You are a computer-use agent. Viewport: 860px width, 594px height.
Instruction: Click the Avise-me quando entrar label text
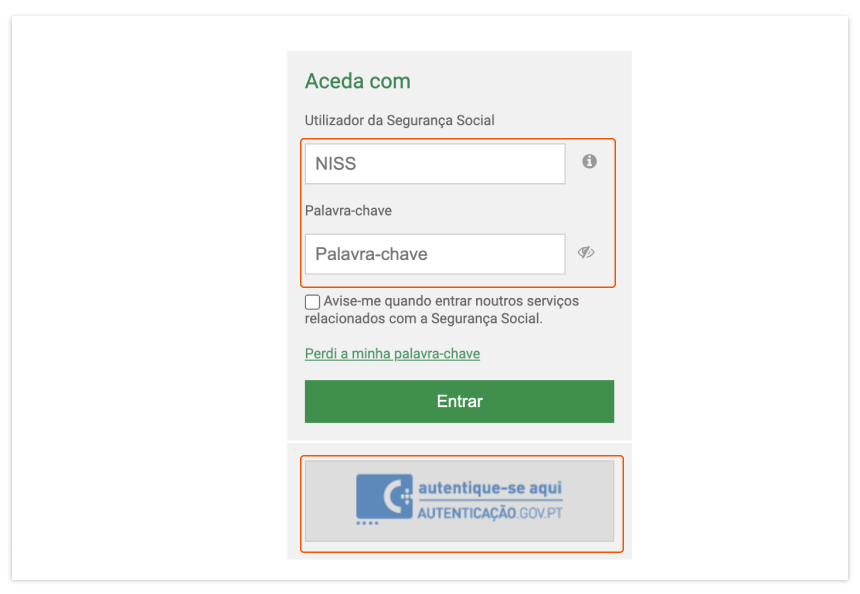pos(451,301)
